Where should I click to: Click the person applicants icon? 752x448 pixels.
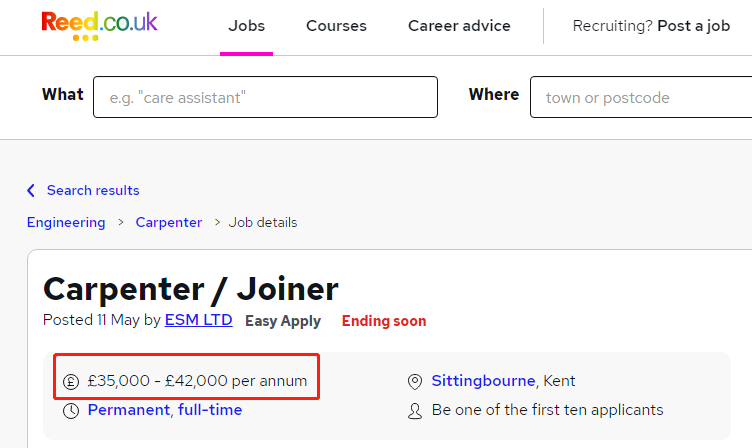pos(415,411)
